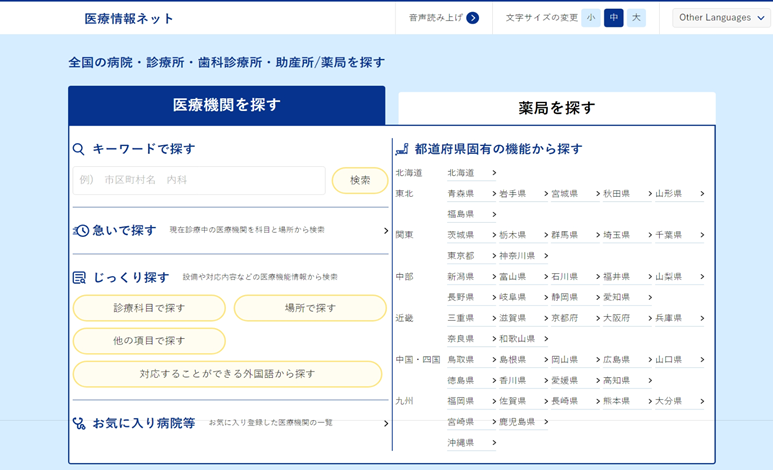The height and width of the screenshot is (470, 773).
Task: Click the 場所で探す button
Action: click(x=310, y=308)
